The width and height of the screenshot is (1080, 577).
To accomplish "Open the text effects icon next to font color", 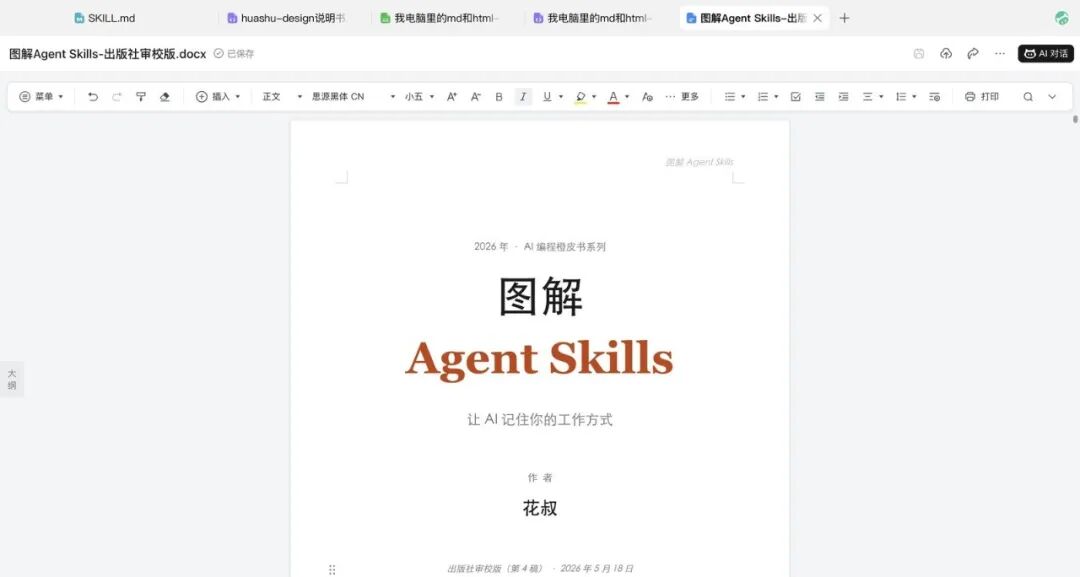I will point(647,97).
